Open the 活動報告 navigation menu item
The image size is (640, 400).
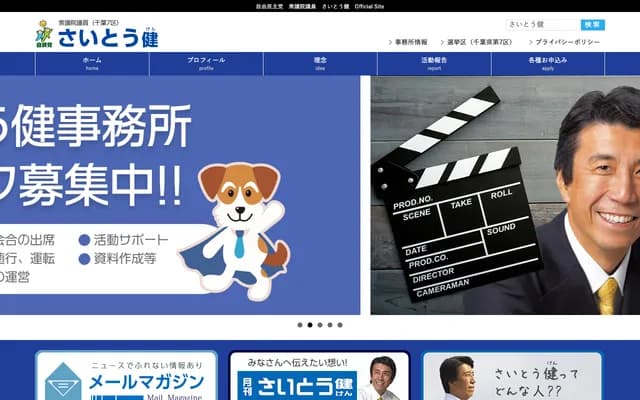pyautogui.click(x=434, y=63)
